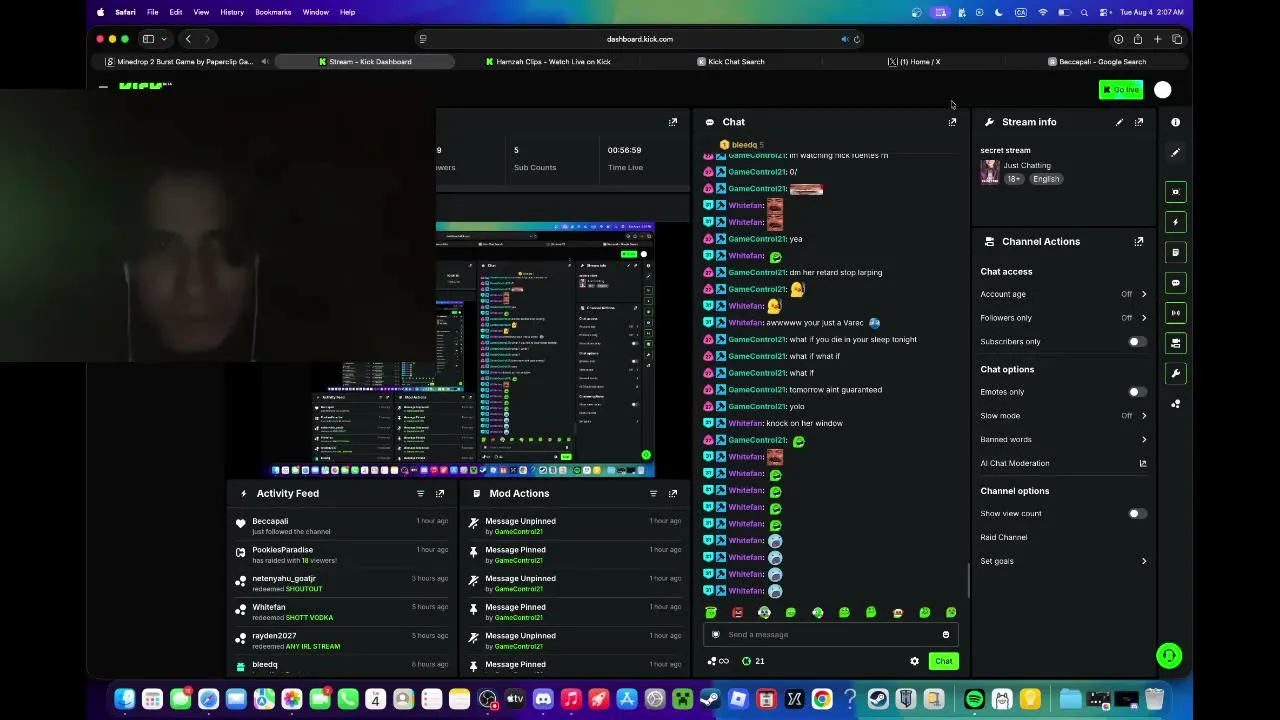The height and width of the screenshot is (720, 1280).
Task: Open the profile avatar menu
Action: pos(1162,90)
